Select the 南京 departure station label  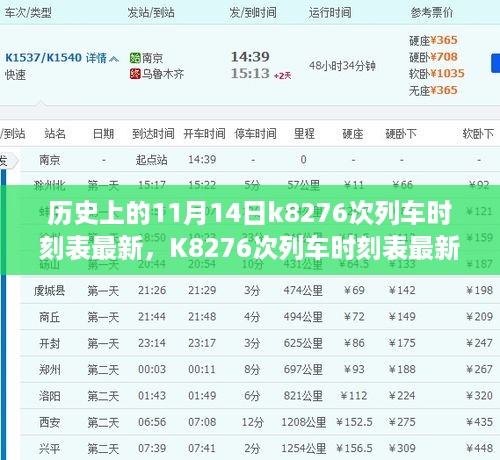pos(152,58)
